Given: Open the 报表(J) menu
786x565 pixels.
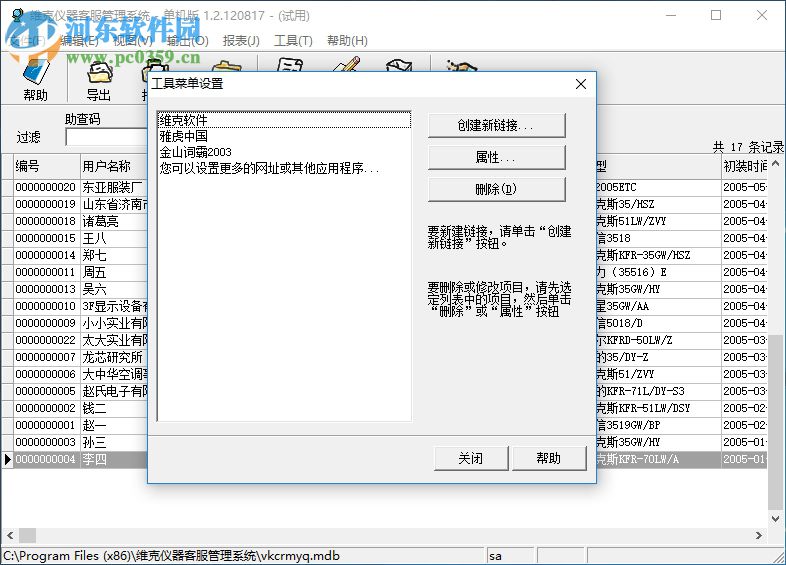Looking at the screenshot, I should point(241,41).
